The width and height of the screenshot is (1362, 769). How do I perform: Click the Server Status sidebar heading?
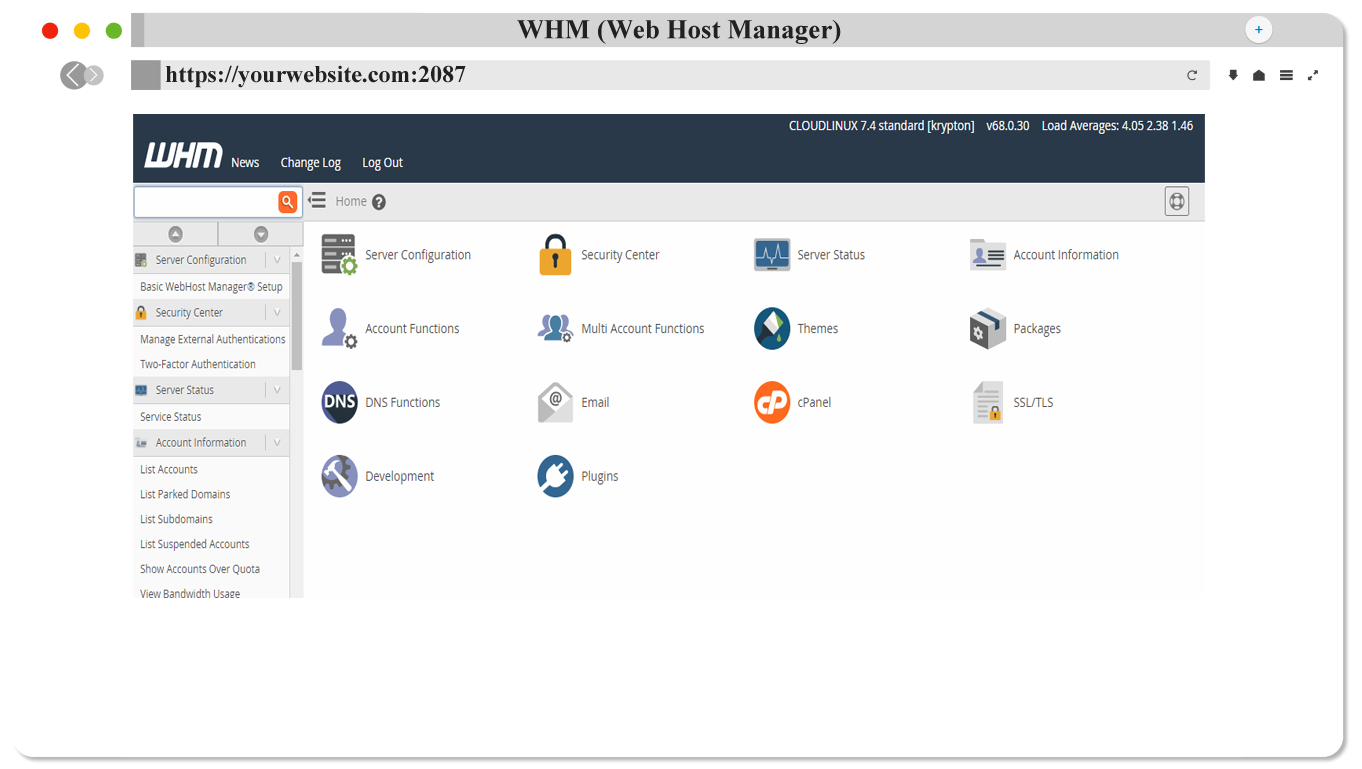tap(185, 391)
